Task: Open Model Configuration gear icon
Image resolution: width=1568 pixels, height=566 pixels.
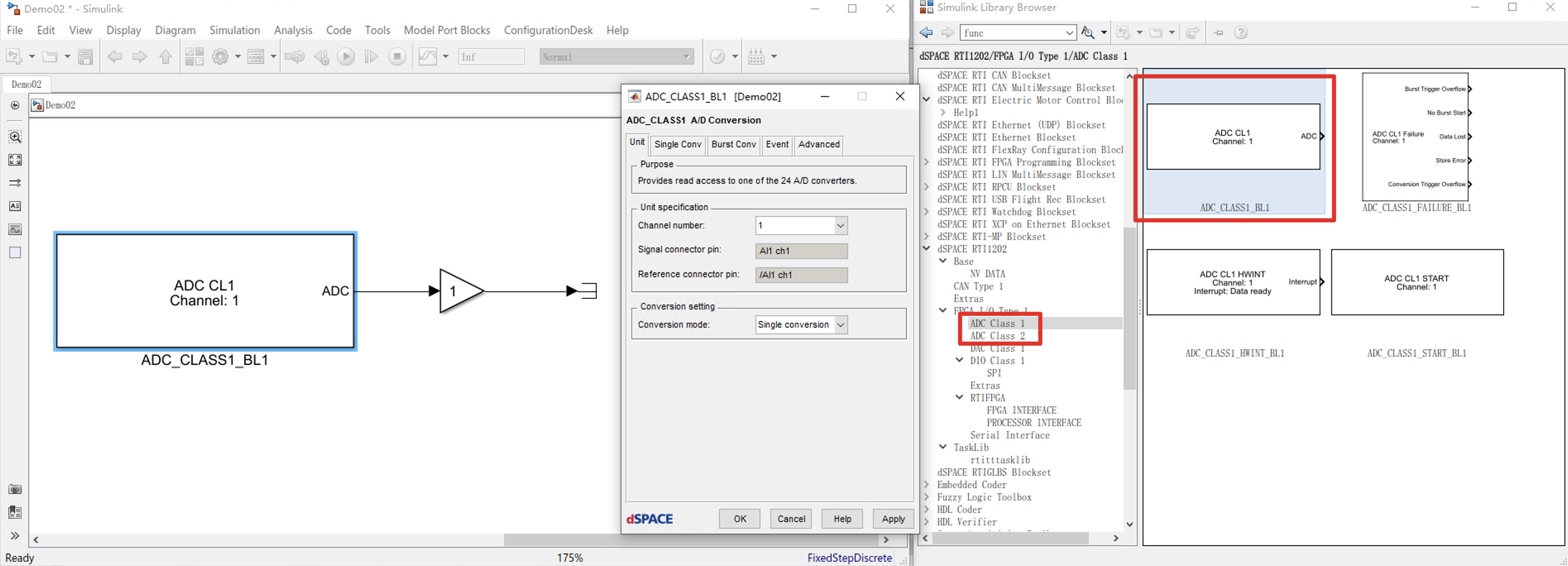Action: pyautogui.click(x=221, y=57)
